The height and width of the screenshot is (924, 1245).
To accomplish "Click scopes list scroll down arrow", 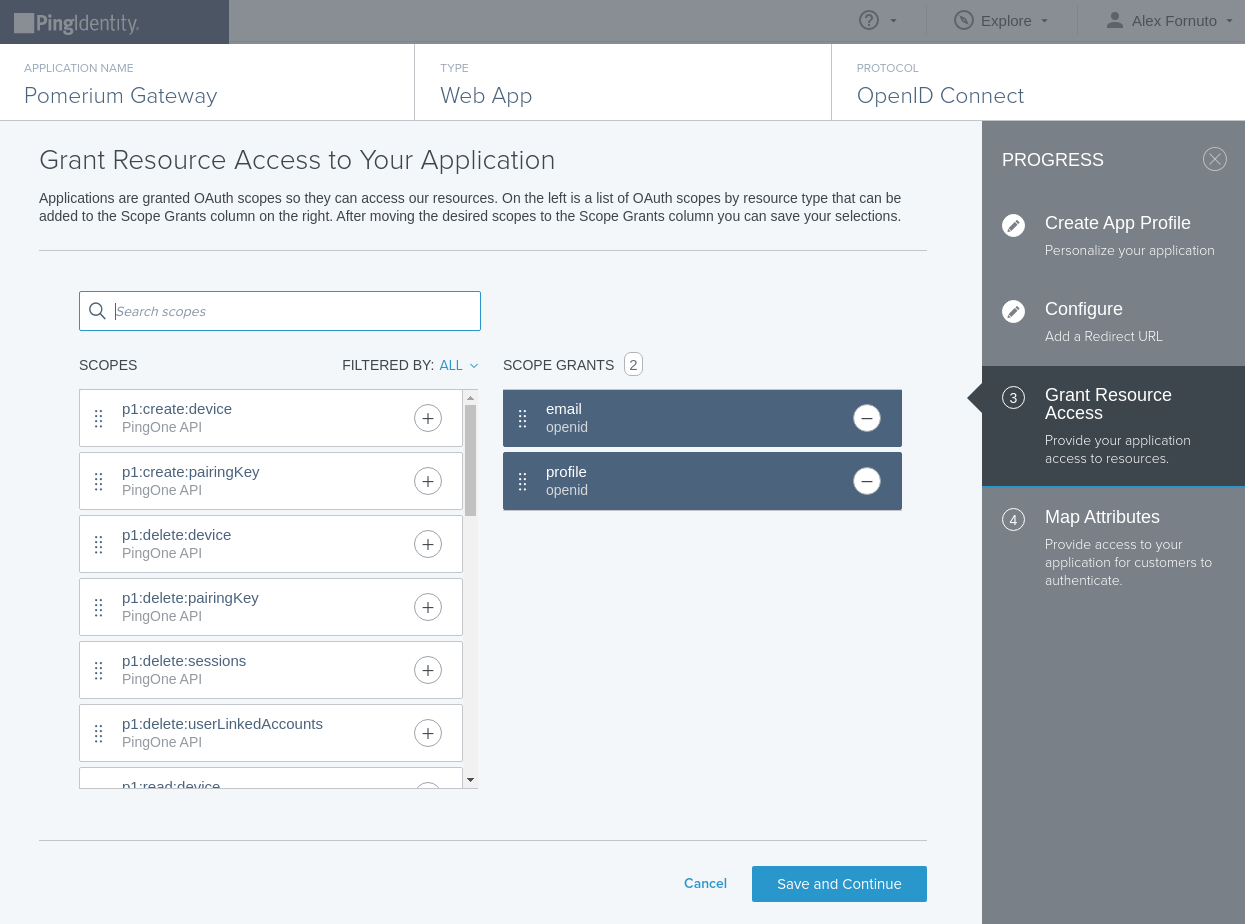I will click(x=470, y=780).
